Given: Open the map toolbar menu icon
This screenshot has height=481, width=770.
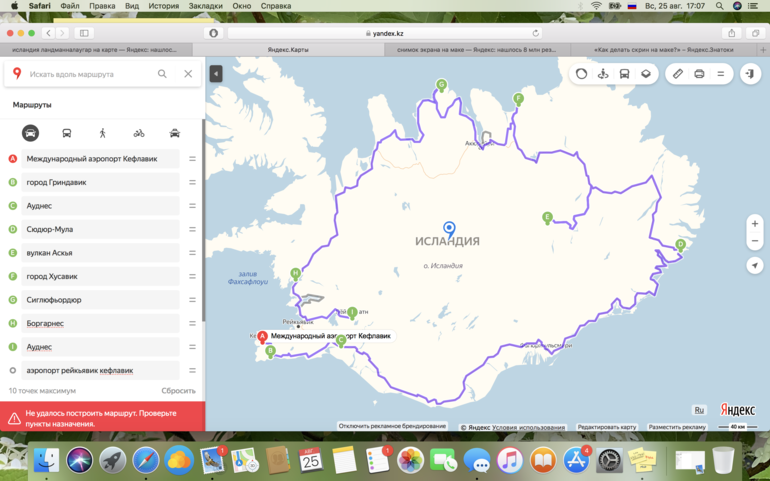Looking at the screenshot, I should tap(720, 74).
